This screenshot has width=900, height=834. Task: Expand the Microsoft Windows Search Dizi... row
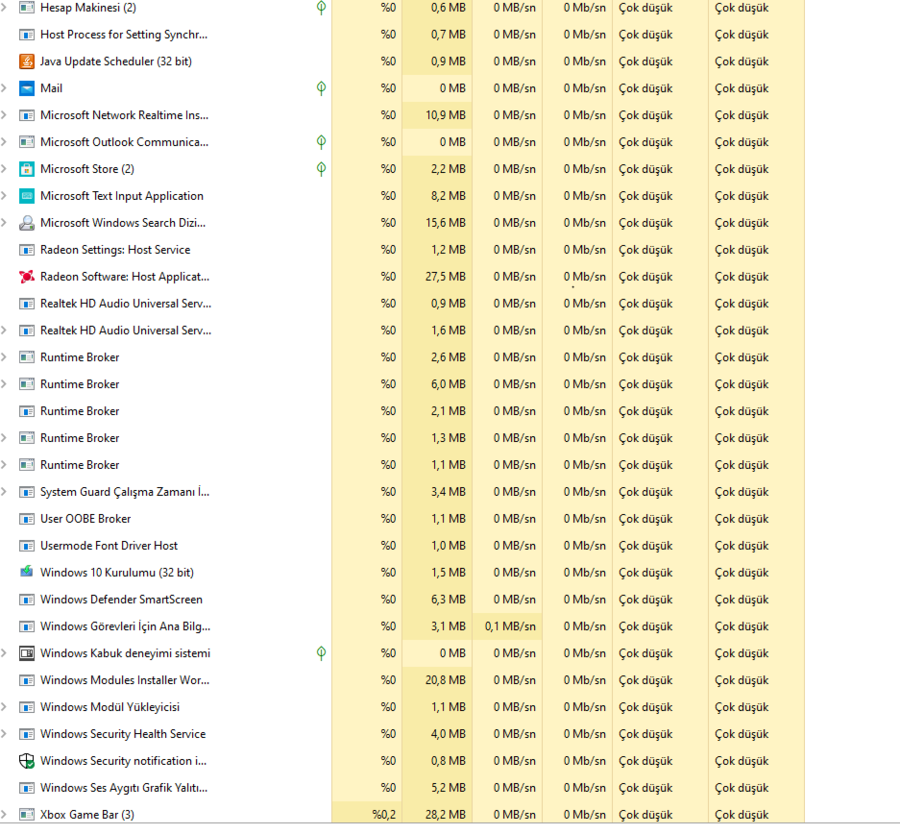pyautogui.click(x=4, y=223)
